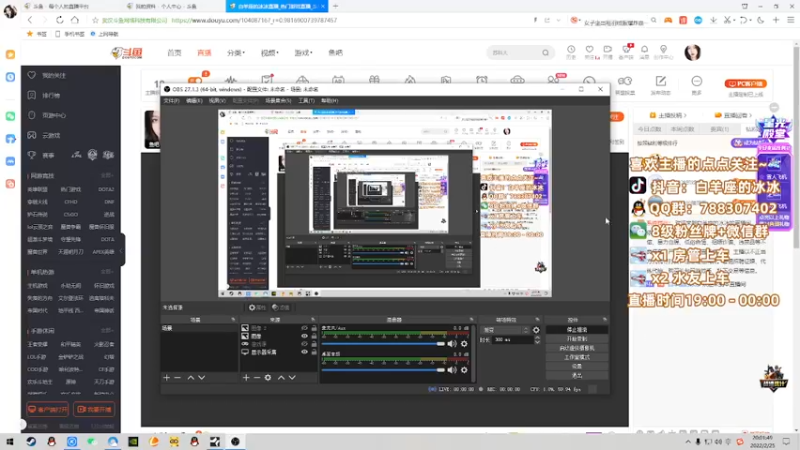Viewport: 800px width, 450px height.
Task: Open the scene transition type dropdown
Action: pos(505,330)
